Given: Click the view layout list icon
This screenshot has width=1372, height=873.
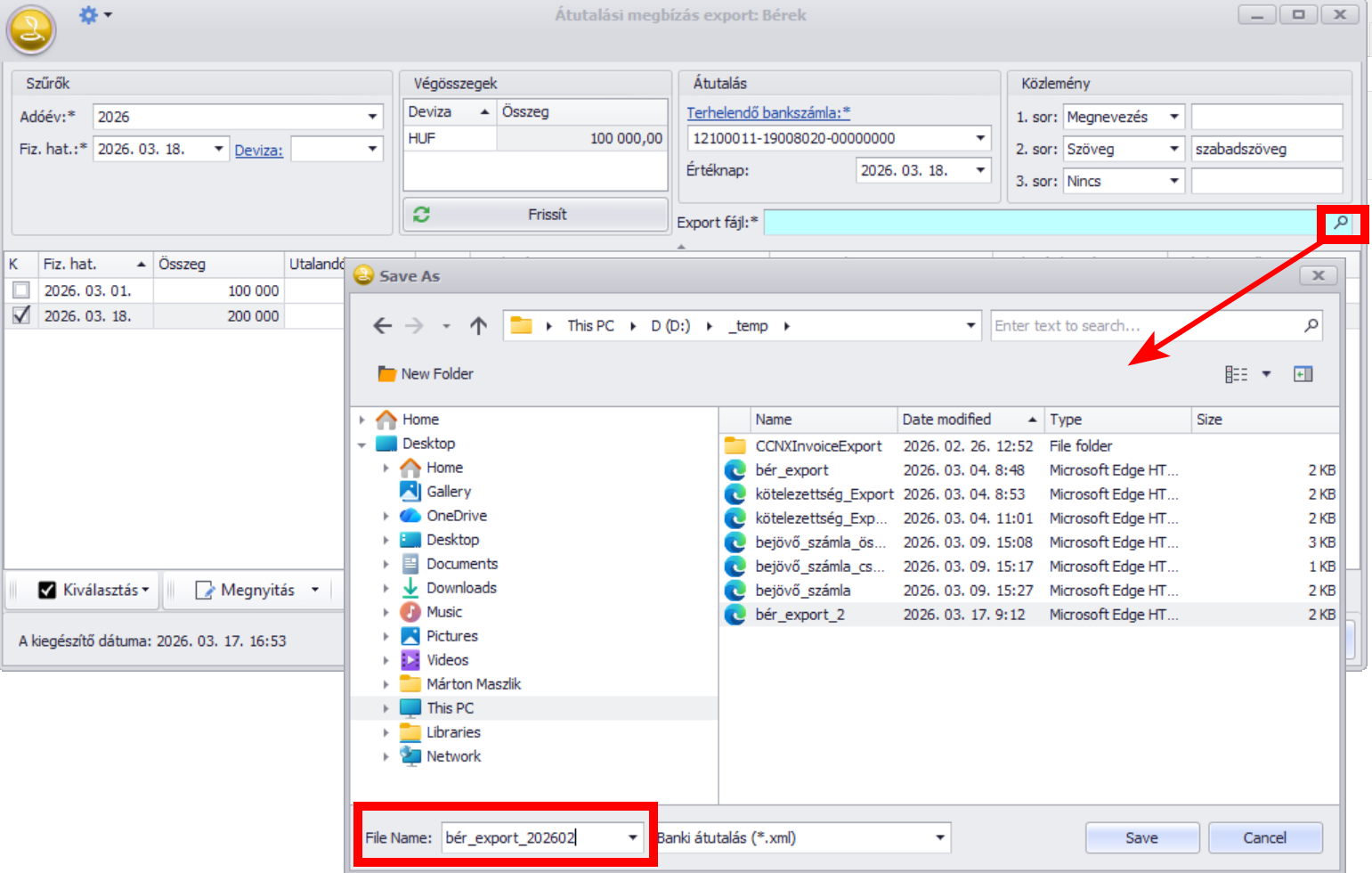Looking at the screenshot, I should pos(1236,374).
